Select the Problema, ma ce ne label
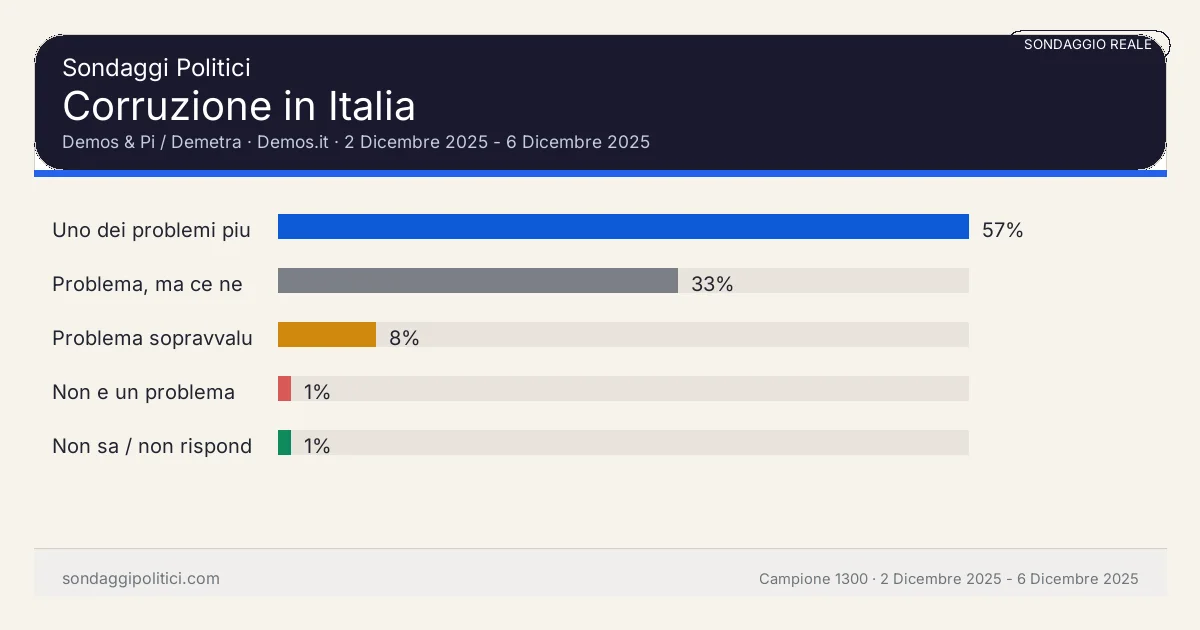Viewport: 1200px width, 630px height. pyautogui.click(x=147, y=284)
